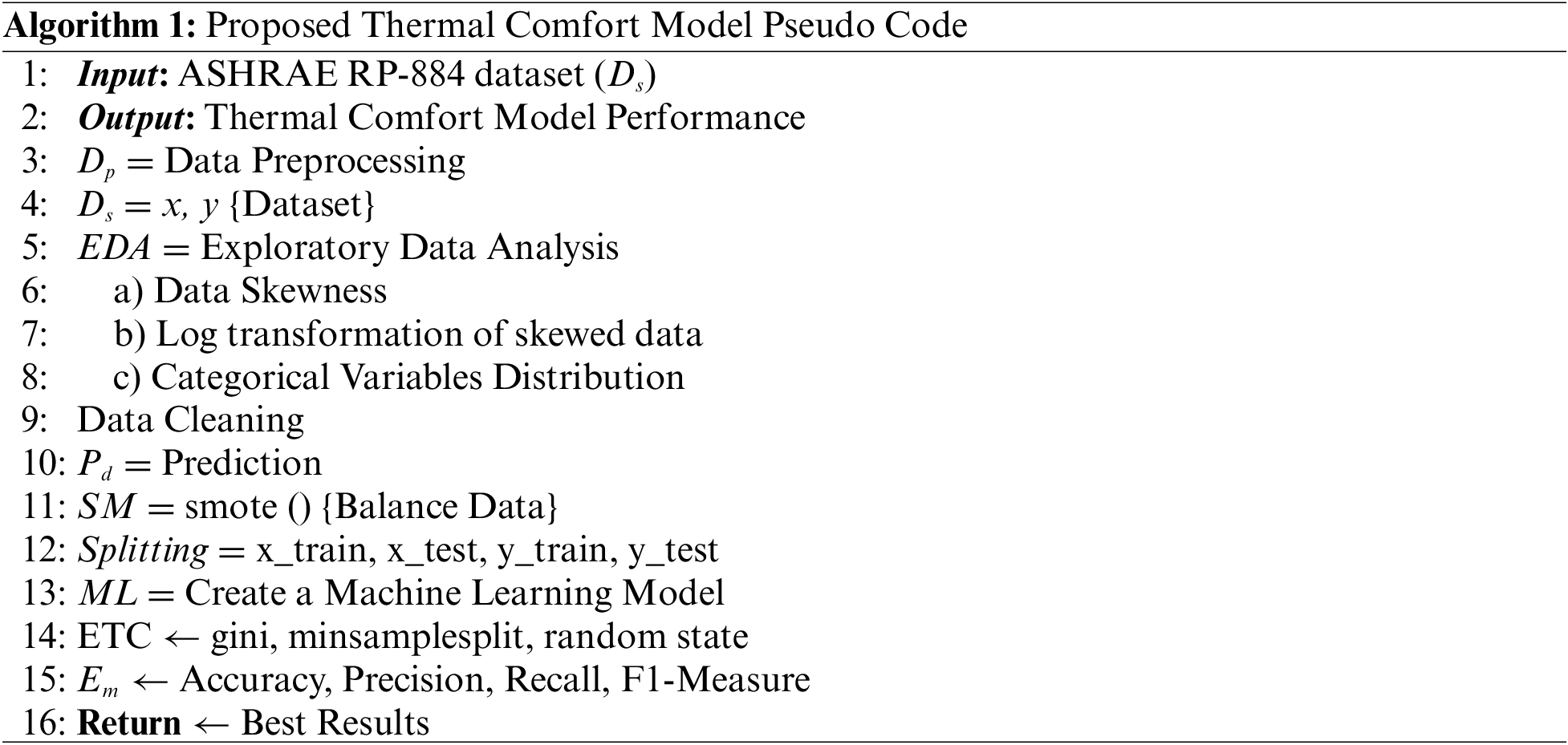Select the "ASHRAE RP-884 dataset" text

click(x=383, y=75)
